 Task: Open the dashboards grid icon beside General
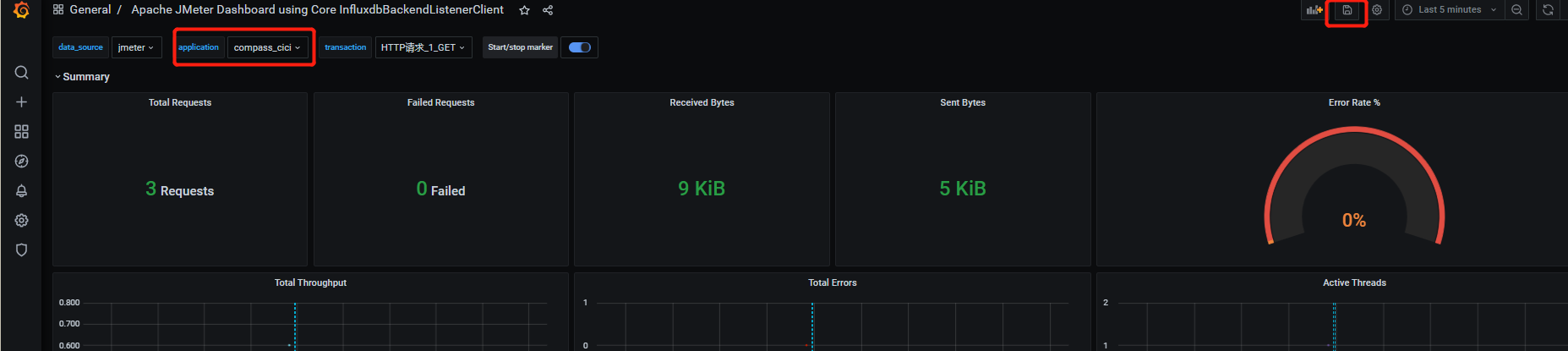(x=58, y=10)
